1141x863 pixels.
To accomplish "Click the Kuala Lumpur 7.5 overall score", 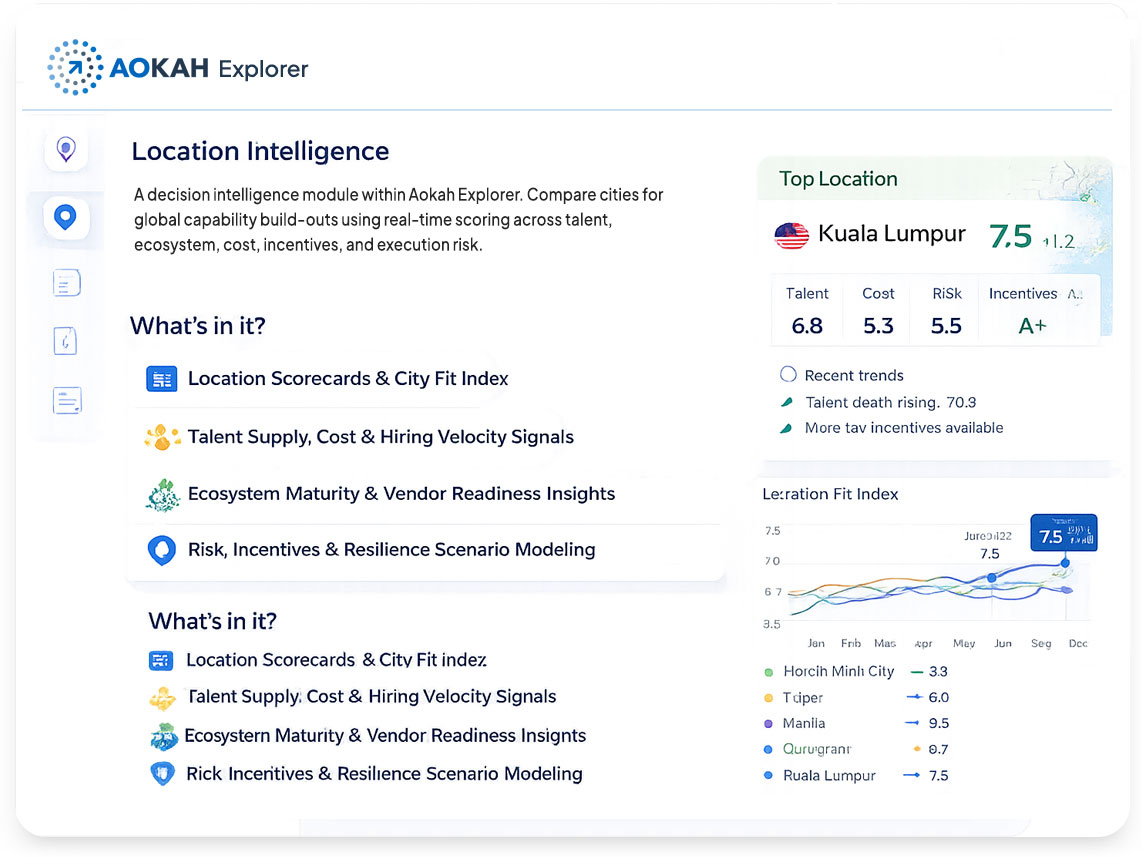I will tap(1011, 236).
